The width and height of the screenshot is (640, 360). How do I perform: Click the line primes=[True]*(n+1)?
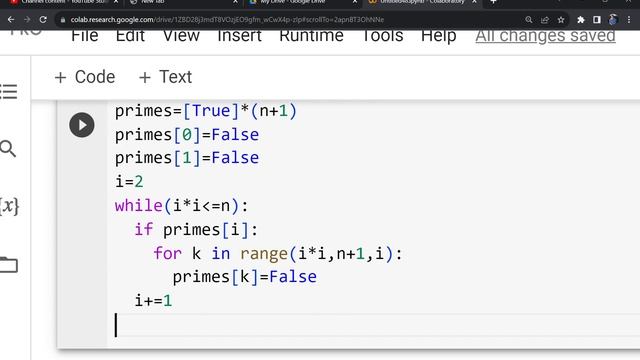click(x=206, y=111)
